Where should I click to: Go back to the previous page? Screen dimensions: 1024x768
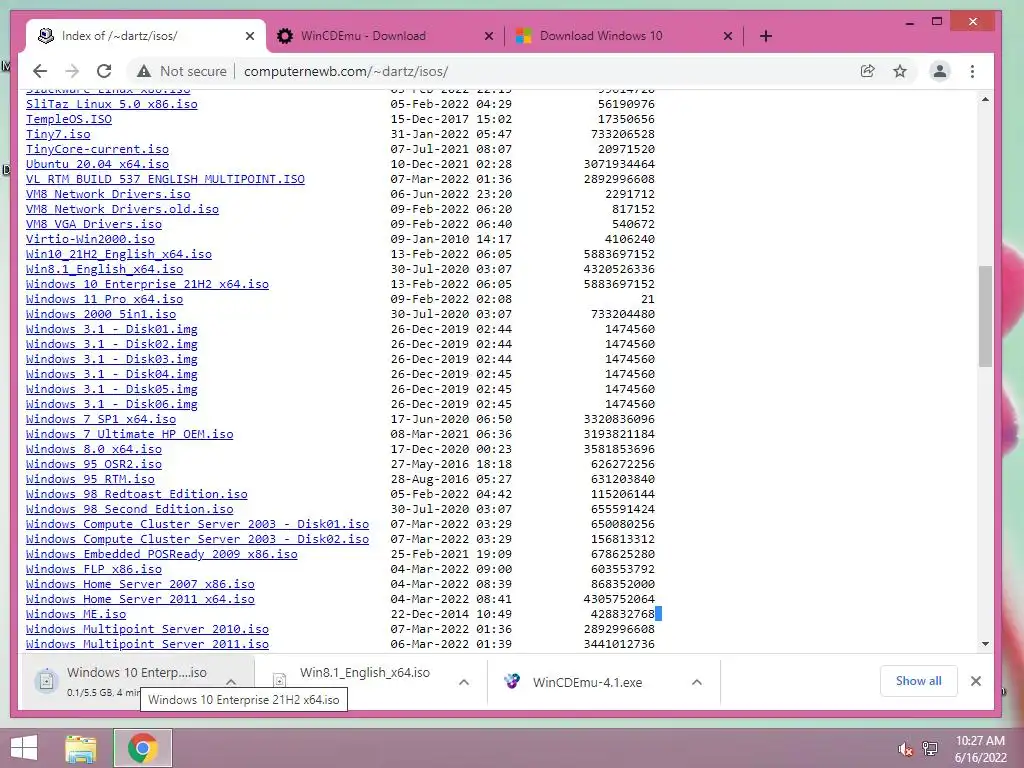(x=40, y=71)
